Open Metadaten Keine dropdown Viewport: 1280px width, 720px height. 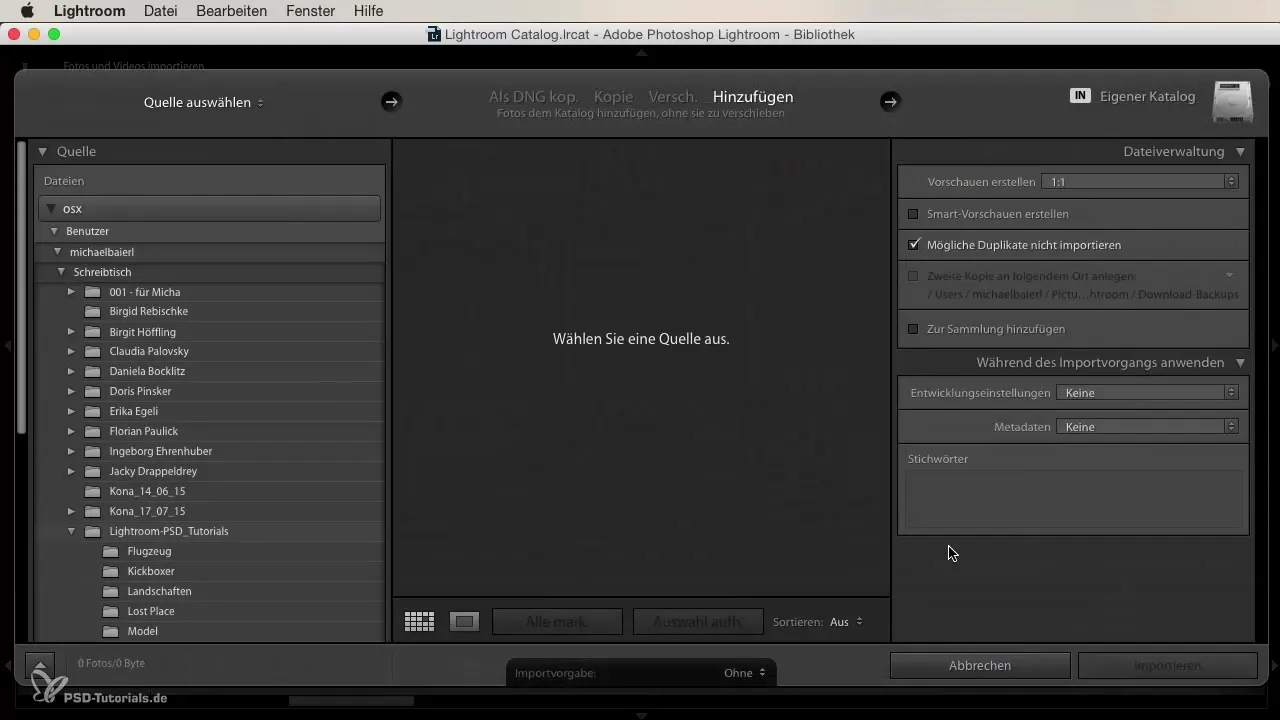pyautogui.click(x=1148, y=427)
